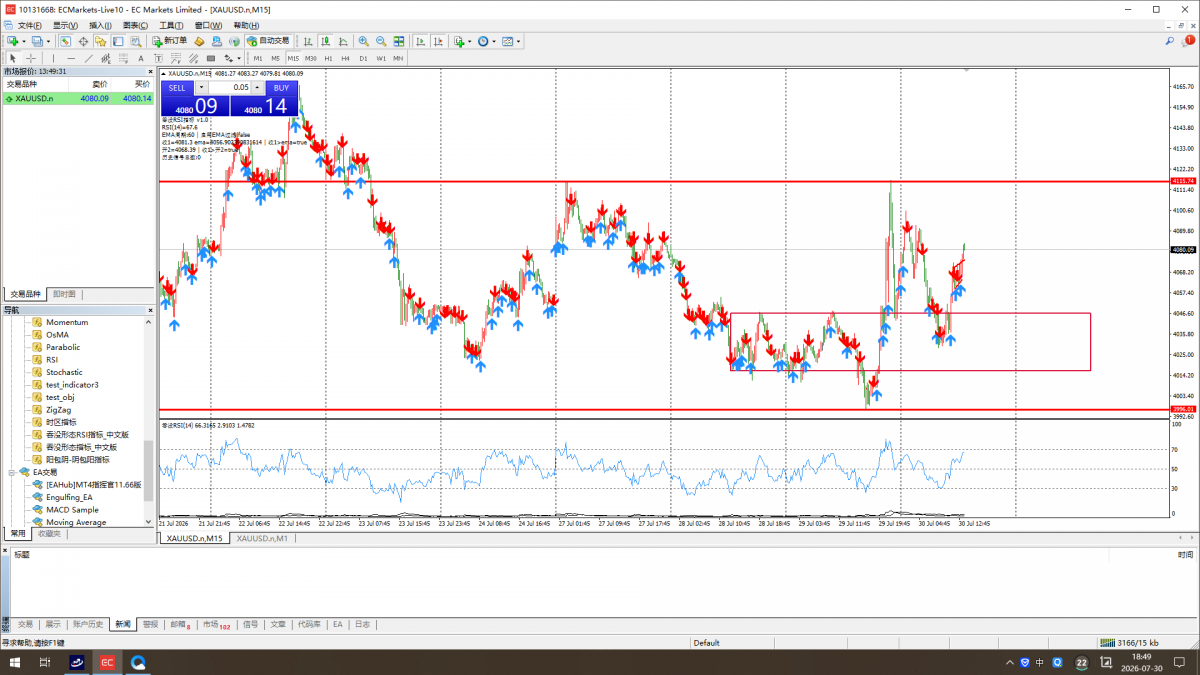Click the lot volume 0.05 input field
1200x675 pixels.
(x=229, y=88)
